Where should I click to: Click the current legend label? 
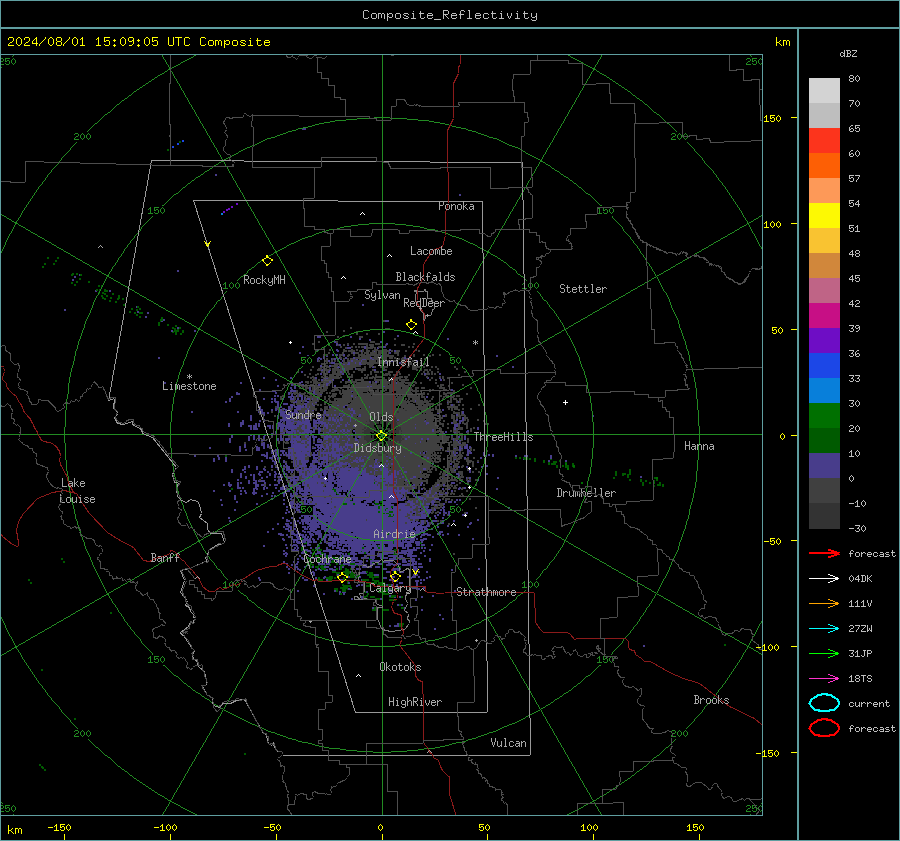[x=869, y=703]
